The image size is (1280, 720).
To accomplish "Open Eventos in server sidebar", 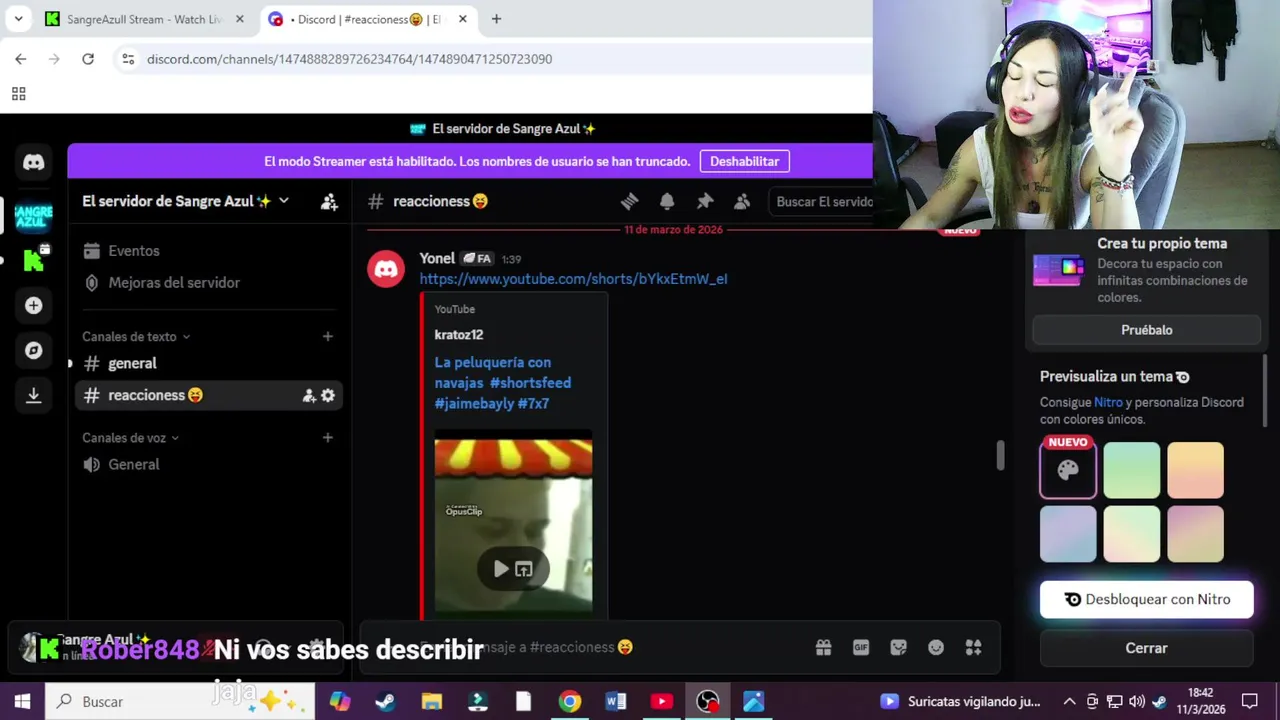I will 208,251.
